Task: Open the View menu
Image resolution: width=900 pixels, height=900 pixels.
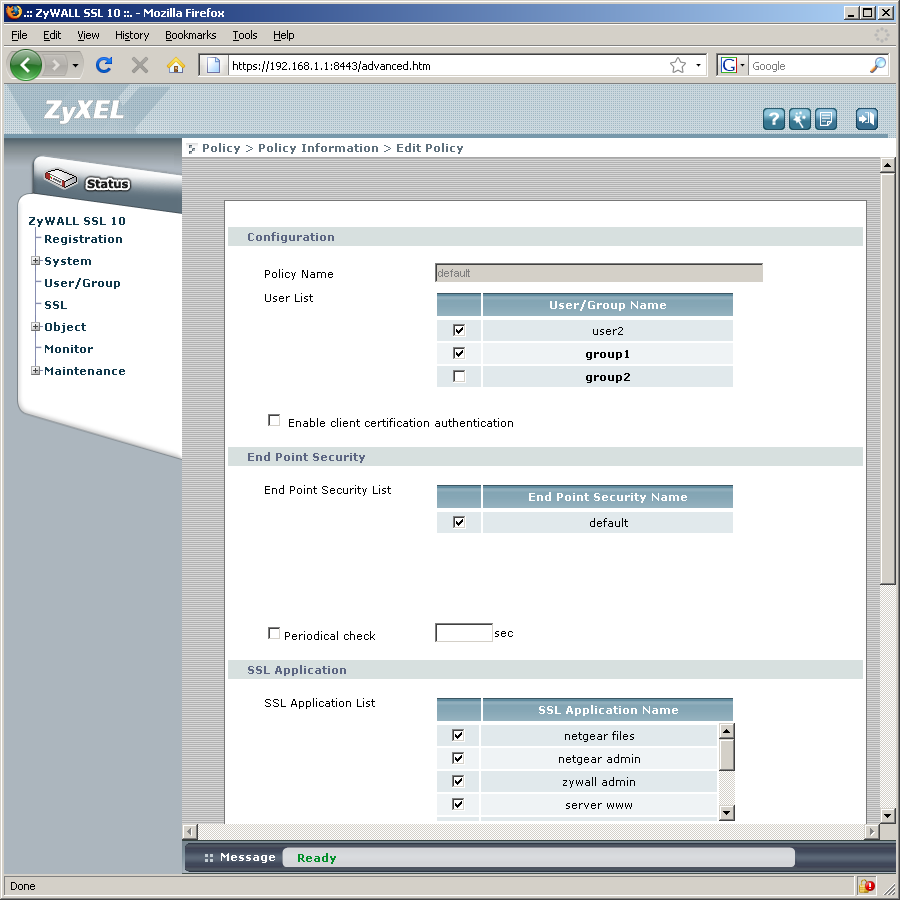Action: (88, 35)
